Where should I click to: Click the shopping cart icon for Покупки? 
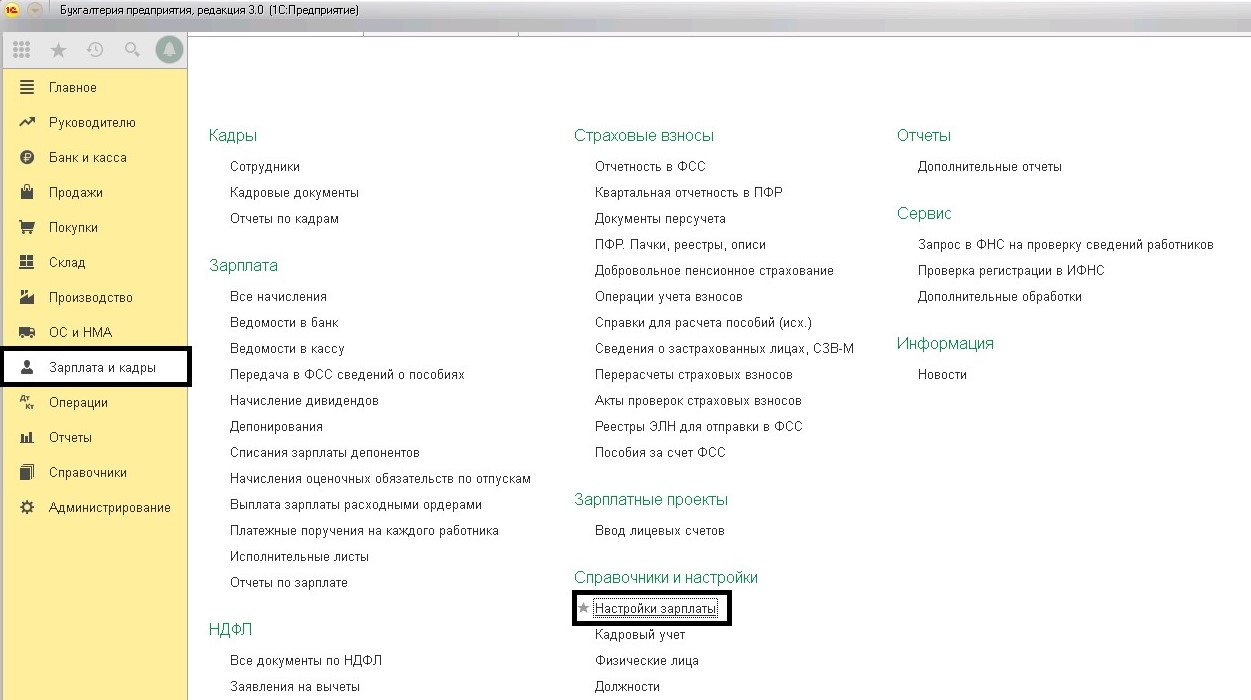tap(27, 228)
